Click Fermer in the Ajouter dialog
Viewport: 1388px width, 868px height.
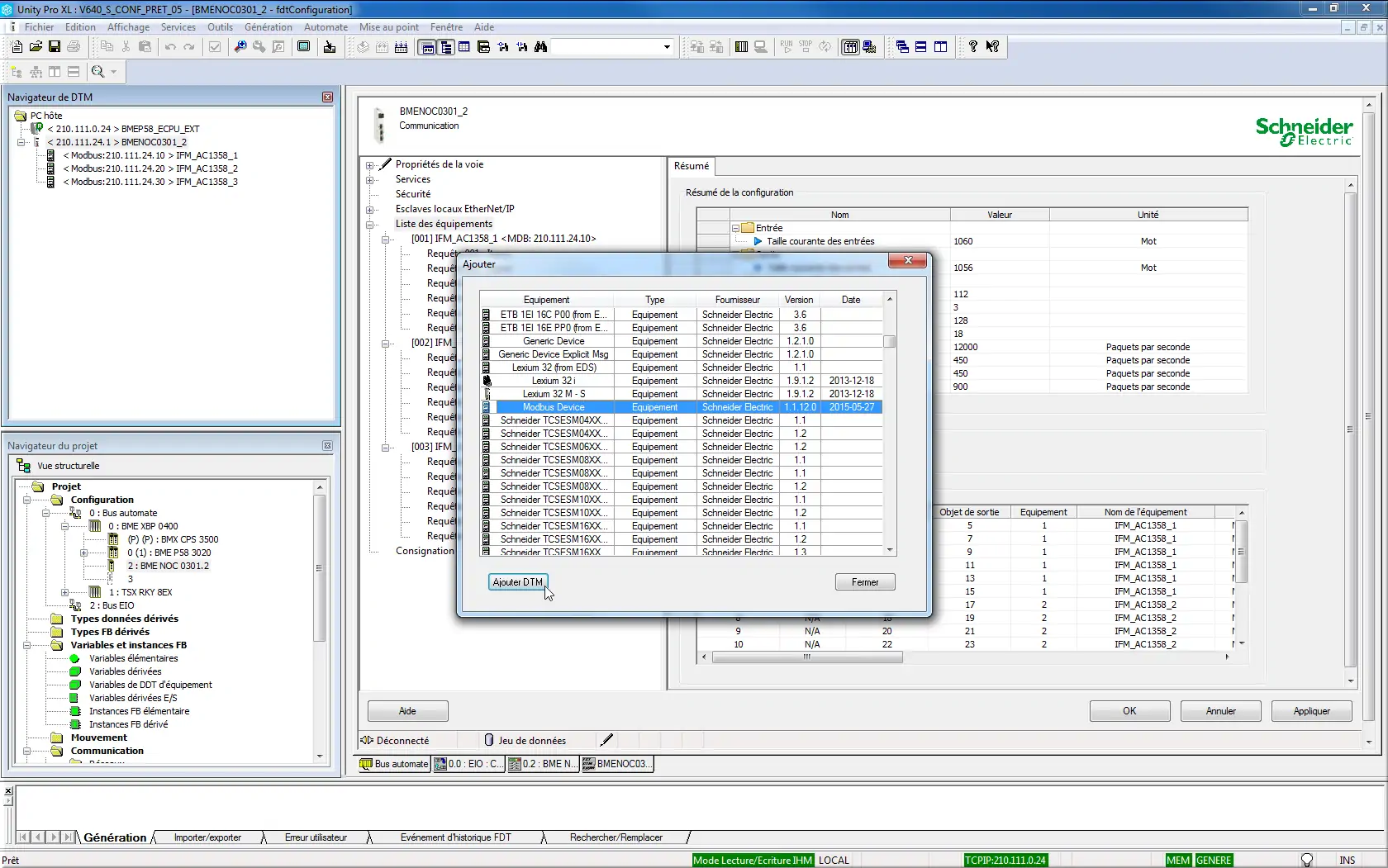865,582
